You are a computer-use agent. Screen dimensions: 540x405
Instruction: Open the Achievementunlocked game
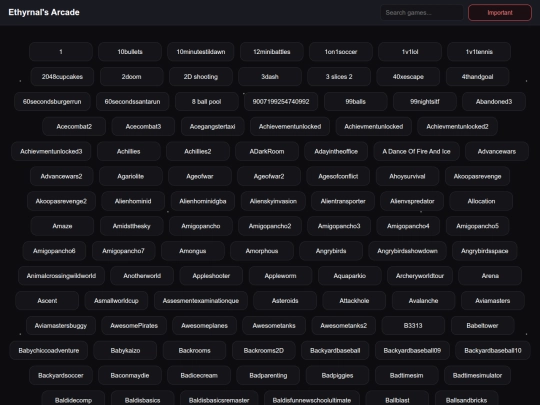[290, 126]
